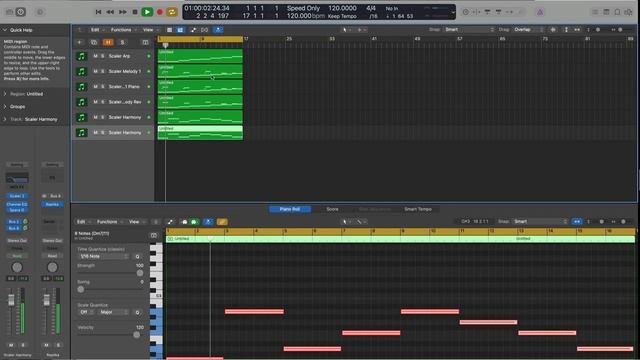The image size is (640, 360).
Task: Adjust the Swing slider knob
Action: click(x=81, y=289)
